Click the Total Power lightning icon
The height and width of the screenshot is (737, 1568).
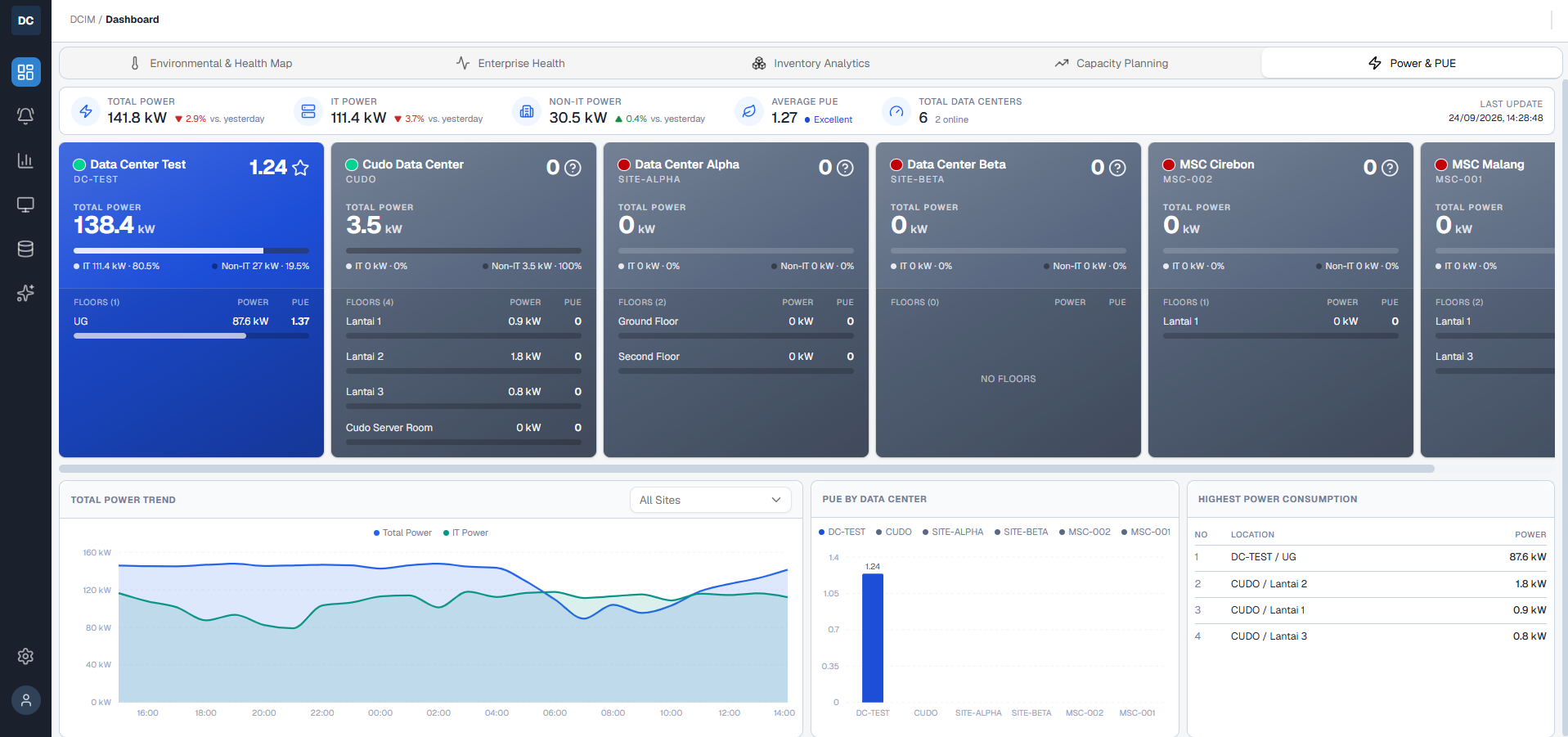[86, 111]
